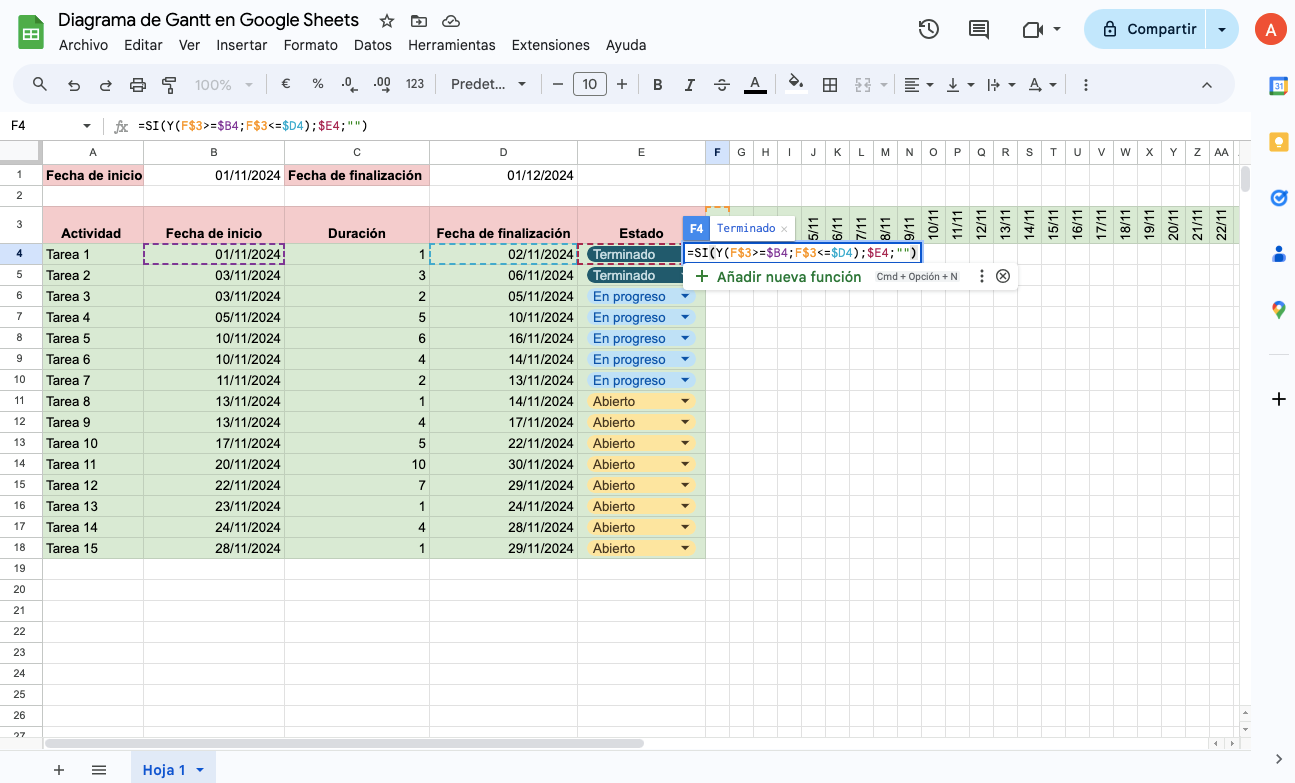Open the Extensiones menu
Viewport: 1295px width, 783px height.
pyautogui.click(x=550, y=45)
